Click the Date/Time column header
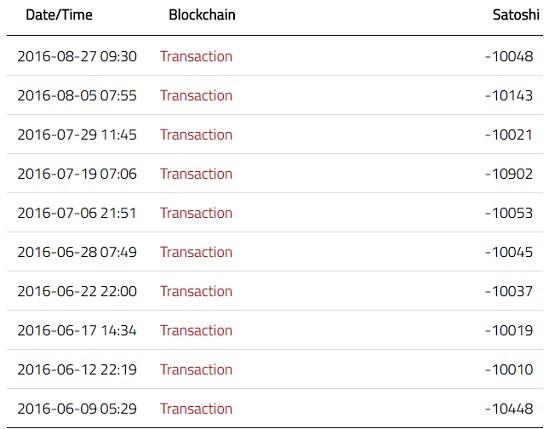 59,15
